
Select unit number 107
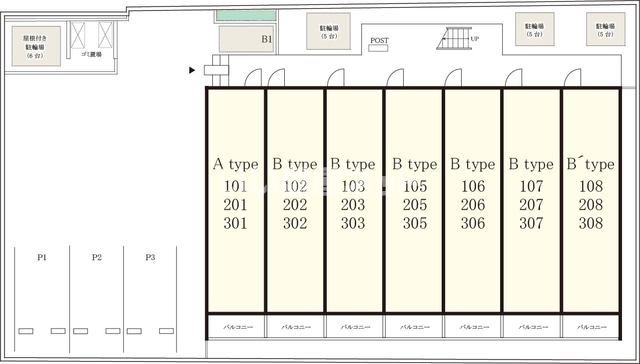(531, 186)
